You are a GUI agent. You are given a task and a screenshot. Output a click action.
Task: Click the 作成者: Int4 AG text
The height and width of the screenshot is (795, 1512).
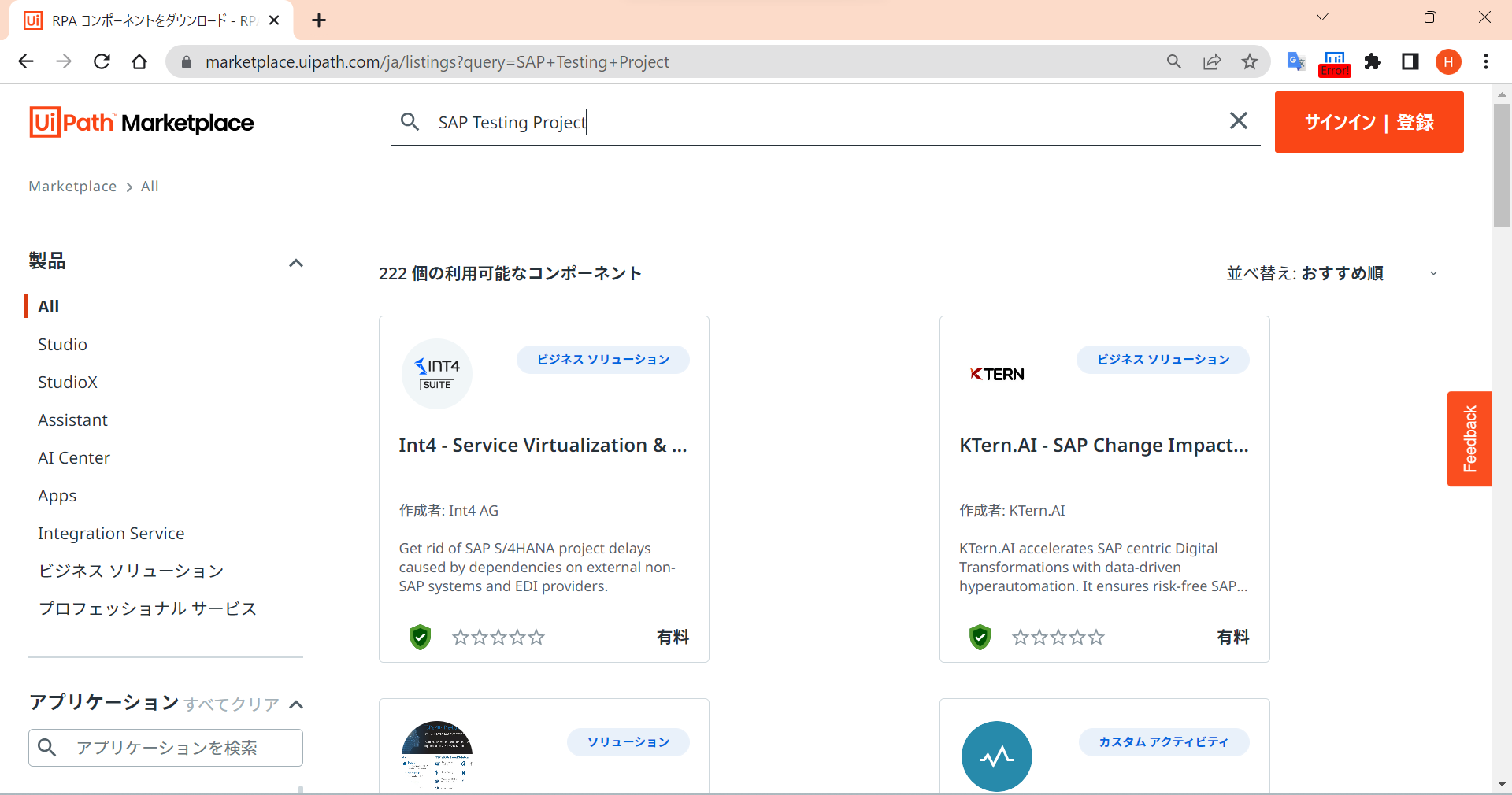pyautogui.click(x=449, y=511)
